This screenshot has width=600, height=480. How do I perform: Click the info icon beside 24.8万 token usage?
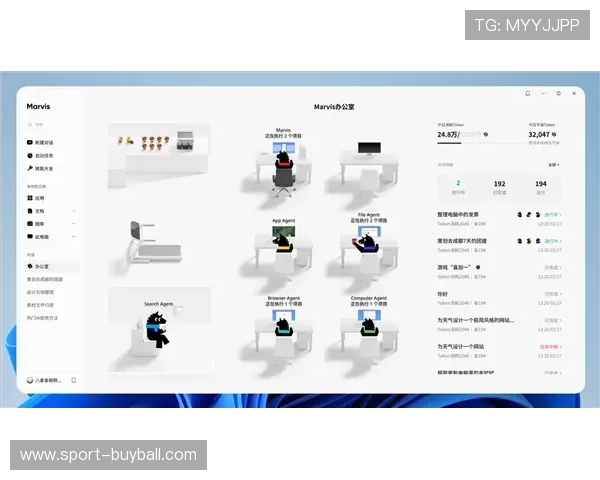(486, 134)
